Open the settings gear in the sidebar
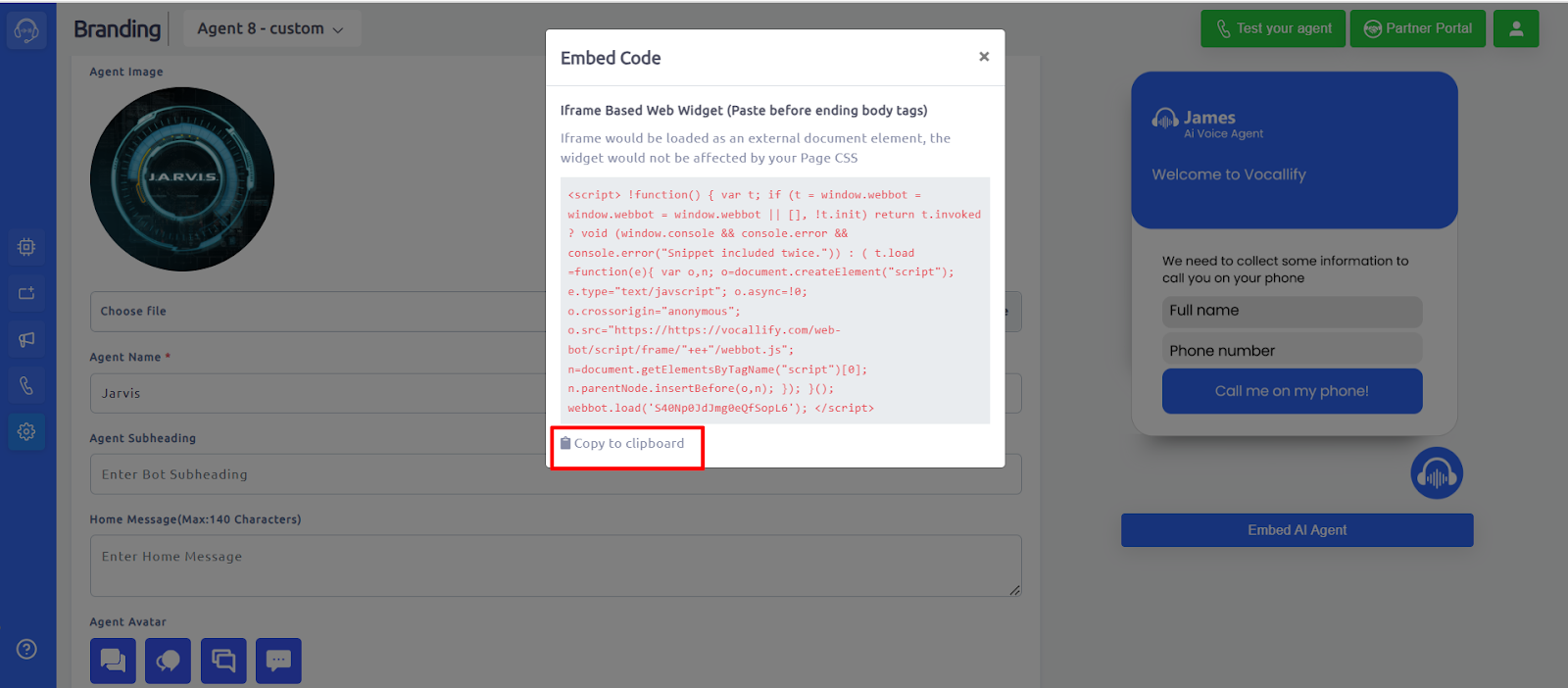The image size is (1568, 688). (x=26, y=431)
